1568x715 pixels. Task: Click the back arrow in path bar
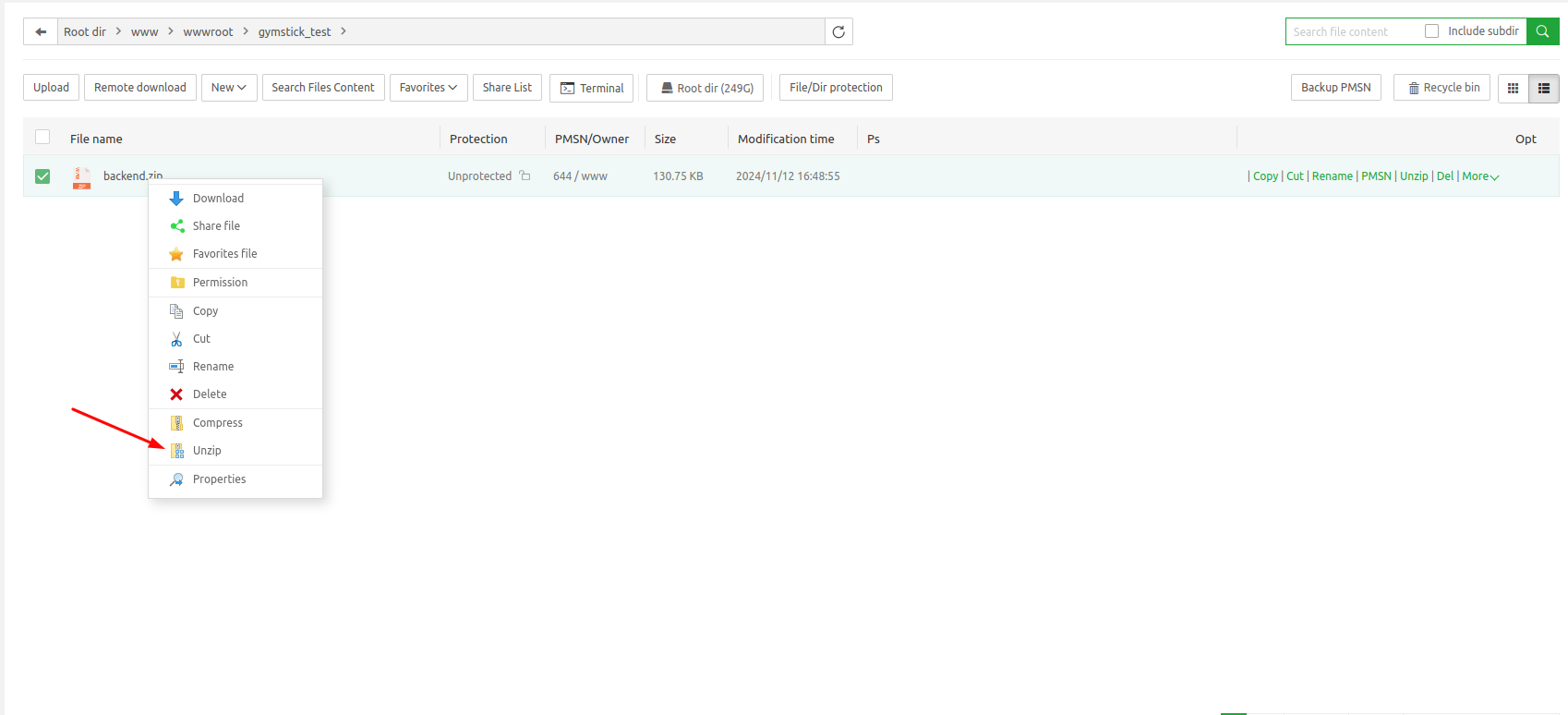tap(41, 31)
